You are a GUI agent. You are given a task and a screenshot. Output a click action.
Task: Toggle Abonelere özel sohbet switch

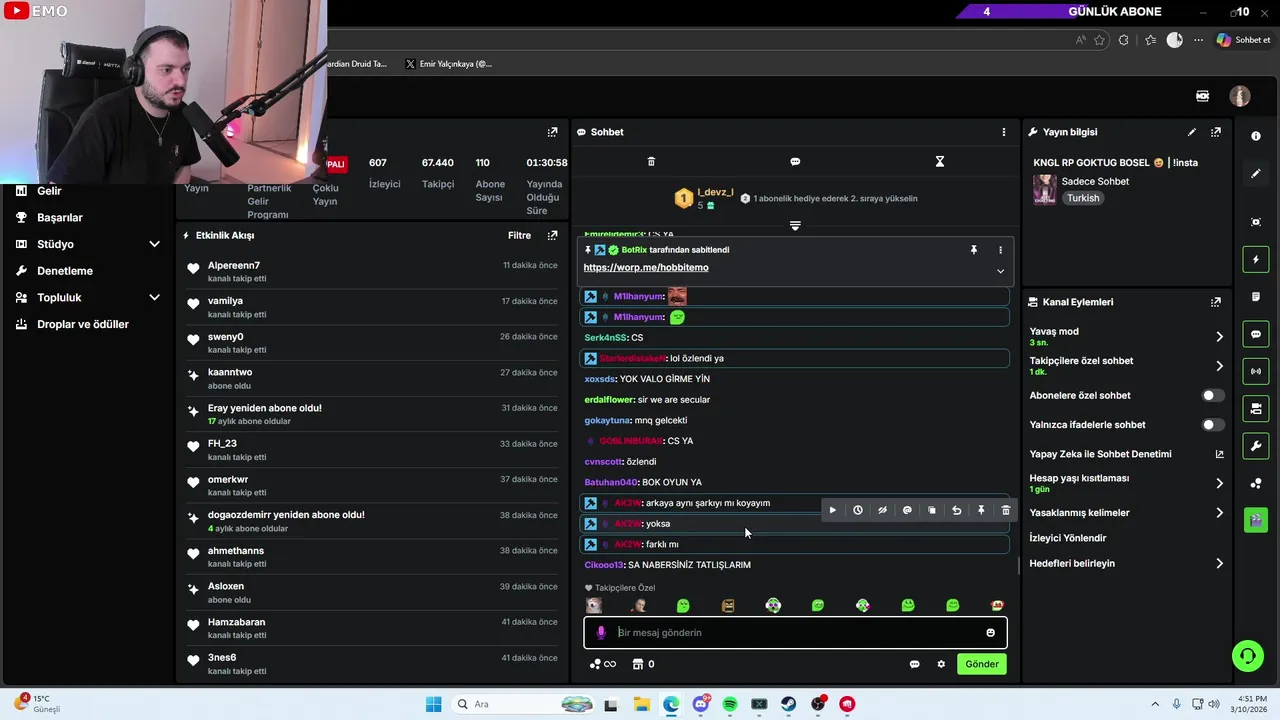[x=1212, y=395]
